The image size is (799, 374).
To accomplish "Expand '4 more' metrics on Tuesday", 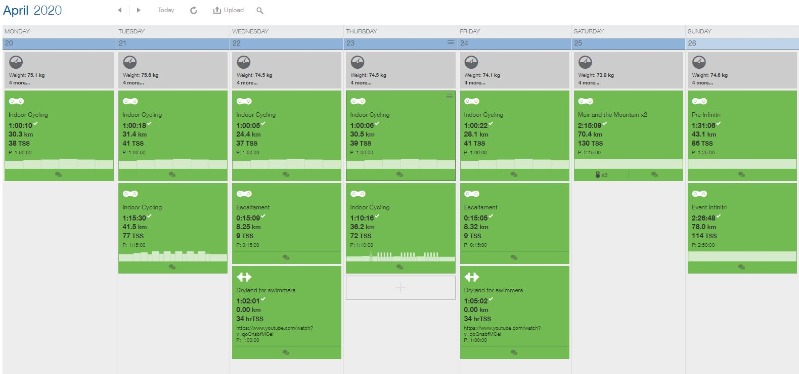I will pos(131,83).
